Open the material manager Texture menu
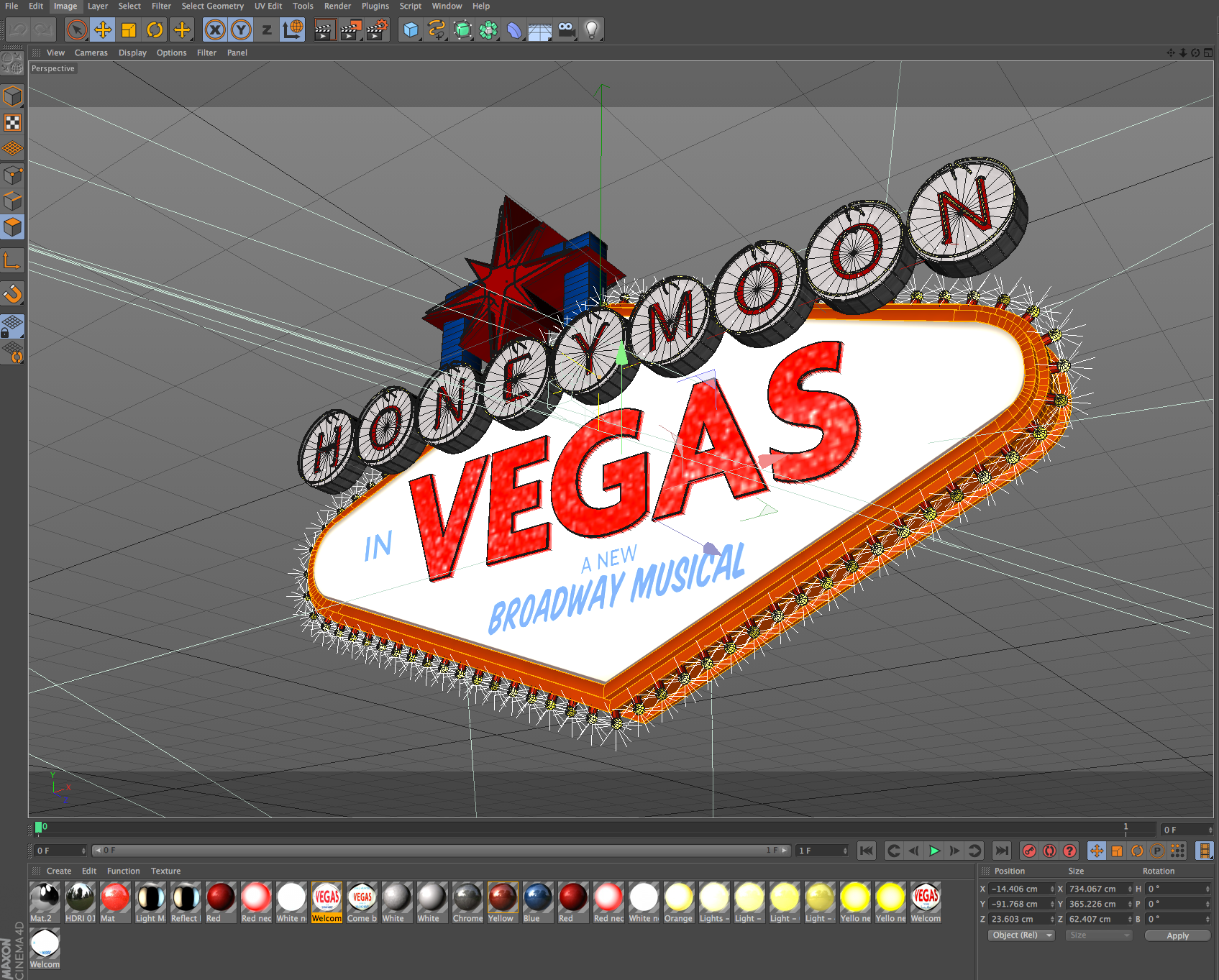The height and width of the screenshot is (980, 1219). click(165, 871)
